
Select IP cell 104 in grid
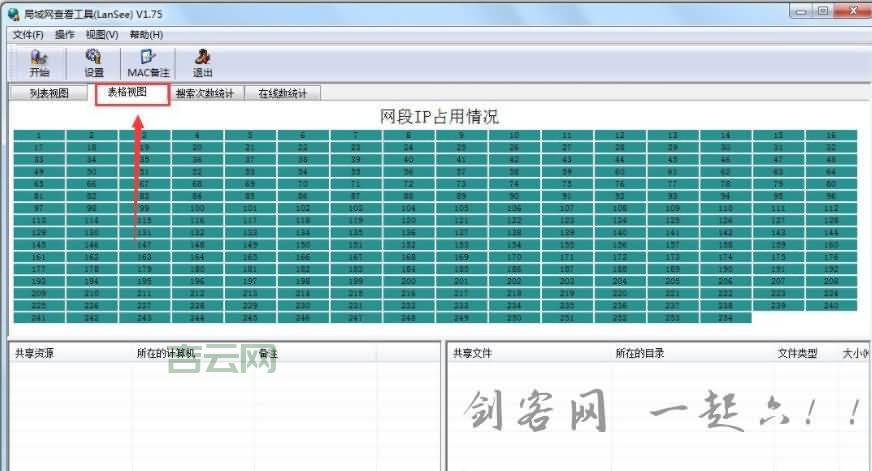click(x=408, y=208)
